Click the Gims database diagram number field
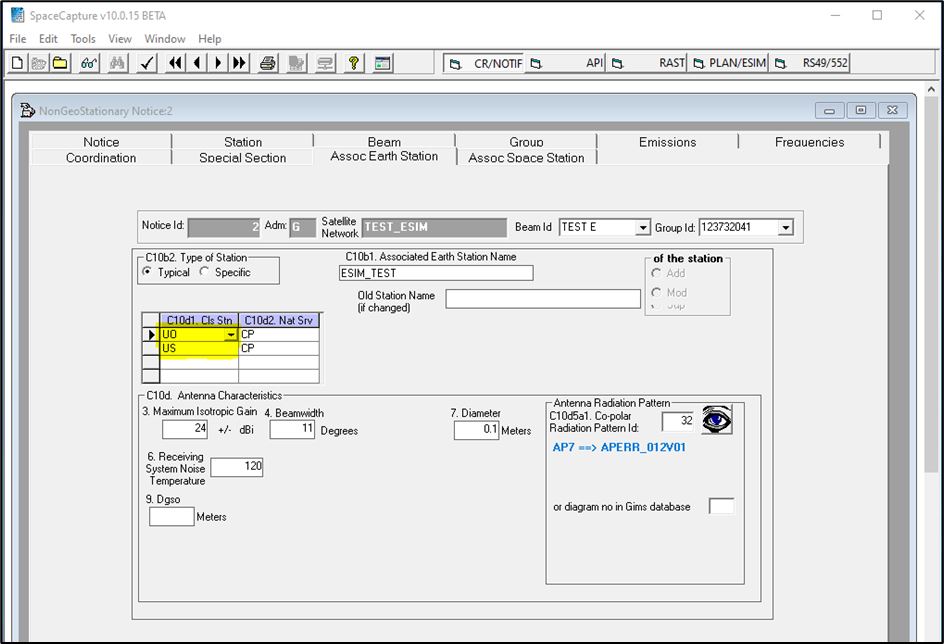The width and height of the screenshot is (944, 644). click(x=721, y=506)
